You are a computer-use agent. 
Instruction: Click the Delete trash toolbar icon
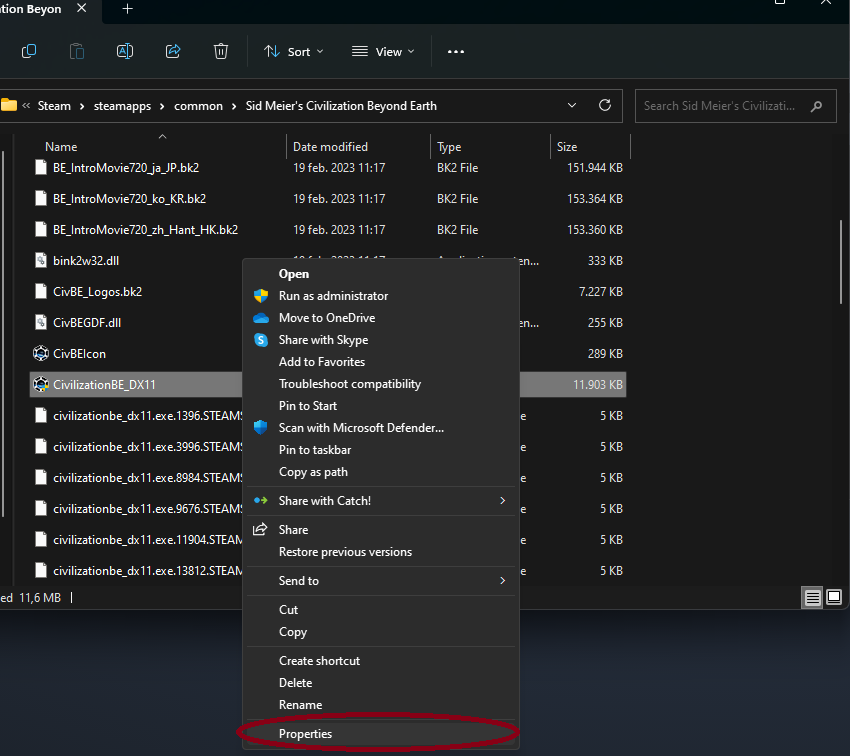pyautogui.click(x=221, y=51)
